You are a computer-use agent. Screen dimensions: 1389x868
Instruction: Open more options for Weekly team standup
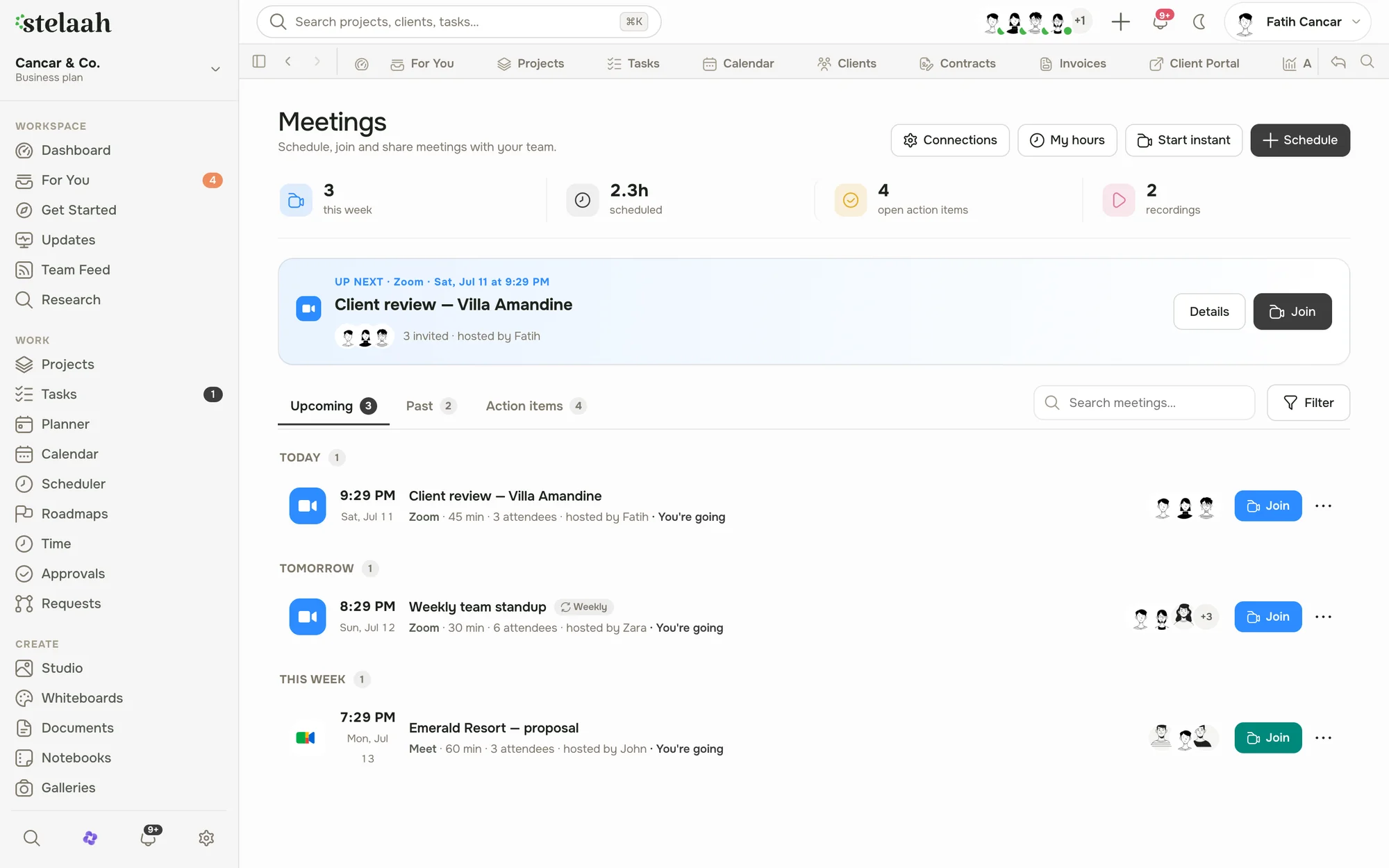pyautogui.click(x=1323, y=617)
